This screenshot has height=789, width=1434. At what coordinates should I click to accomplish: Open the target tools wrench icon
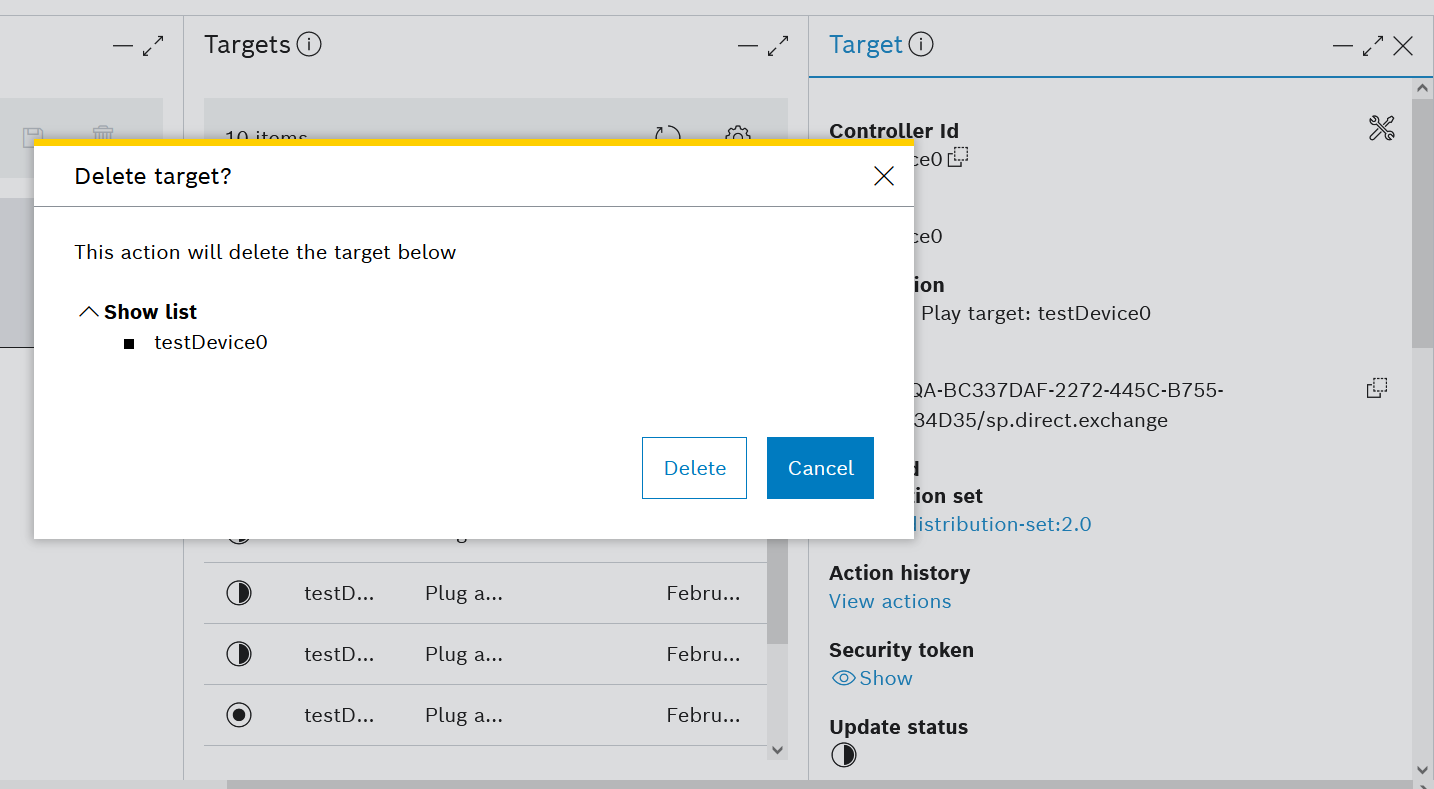click(x=1381, y=128)
